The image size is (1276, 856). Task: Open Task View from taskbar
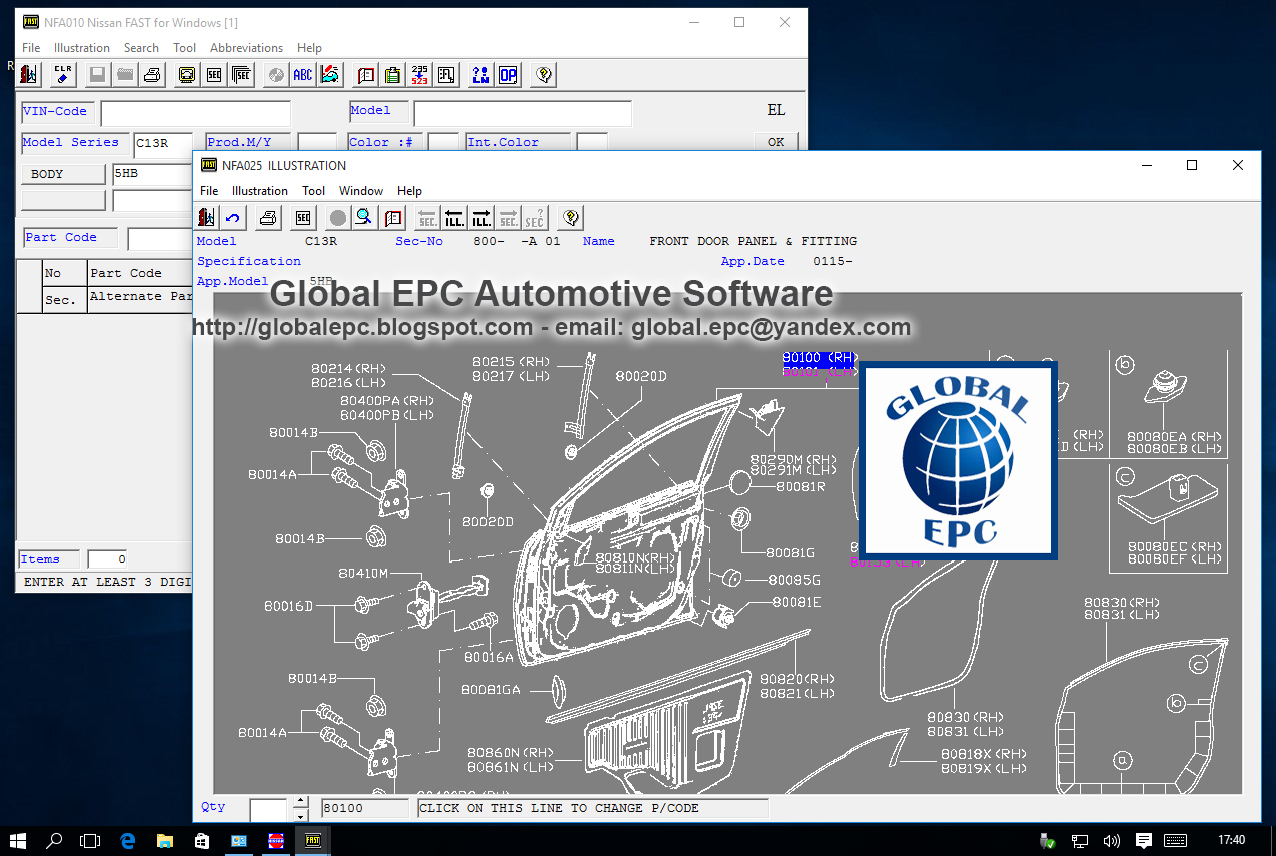coord(91,841)
